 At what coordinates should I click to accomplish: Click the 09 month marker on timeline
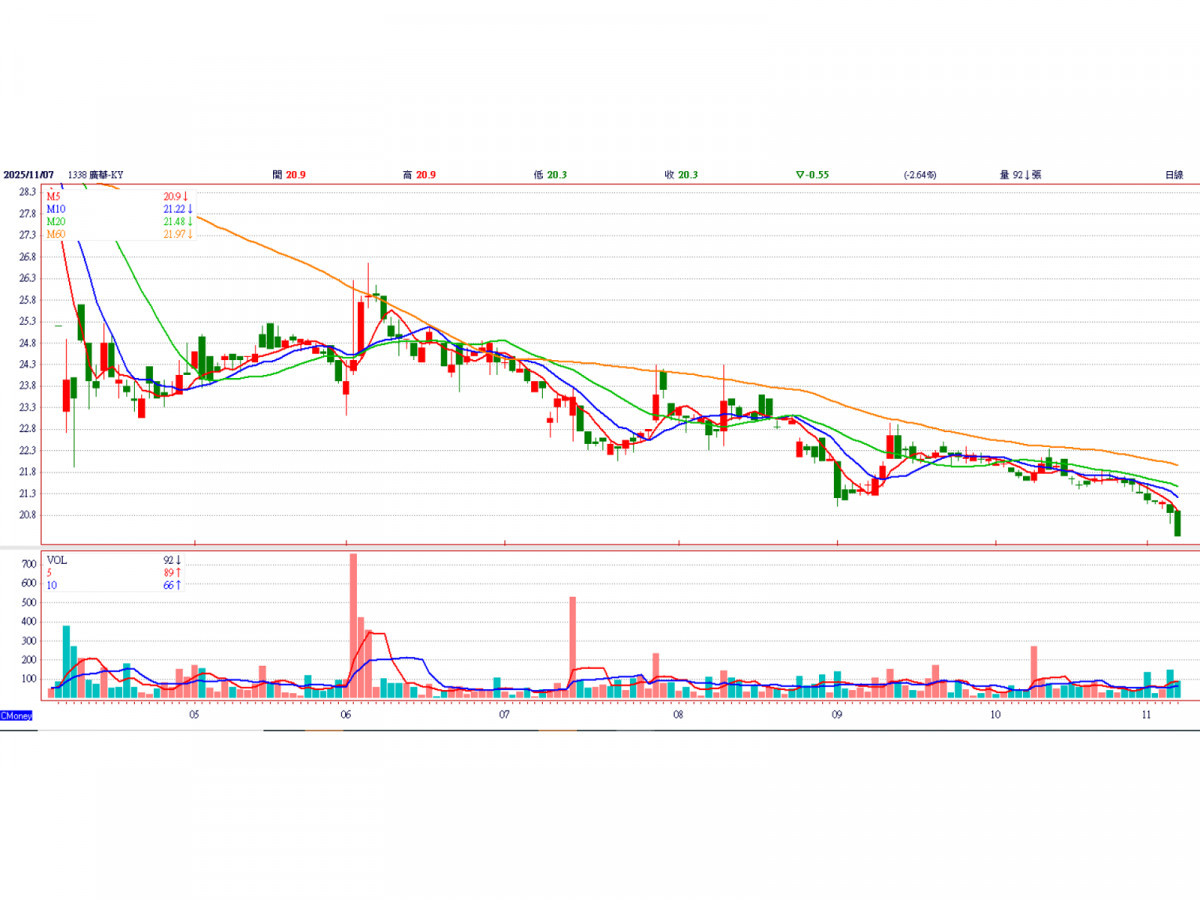836,716
